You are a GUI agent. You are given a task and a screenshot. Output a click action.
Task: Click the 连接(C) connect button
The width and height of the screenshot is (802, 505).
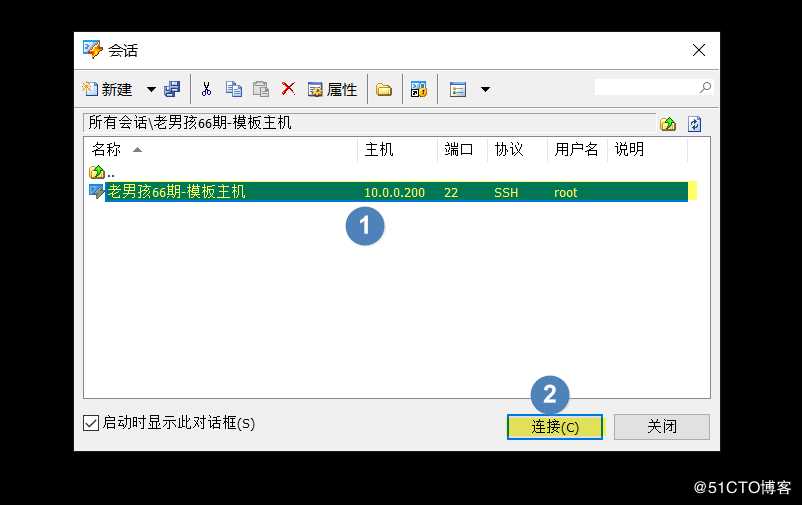click(x=554, y=427)
